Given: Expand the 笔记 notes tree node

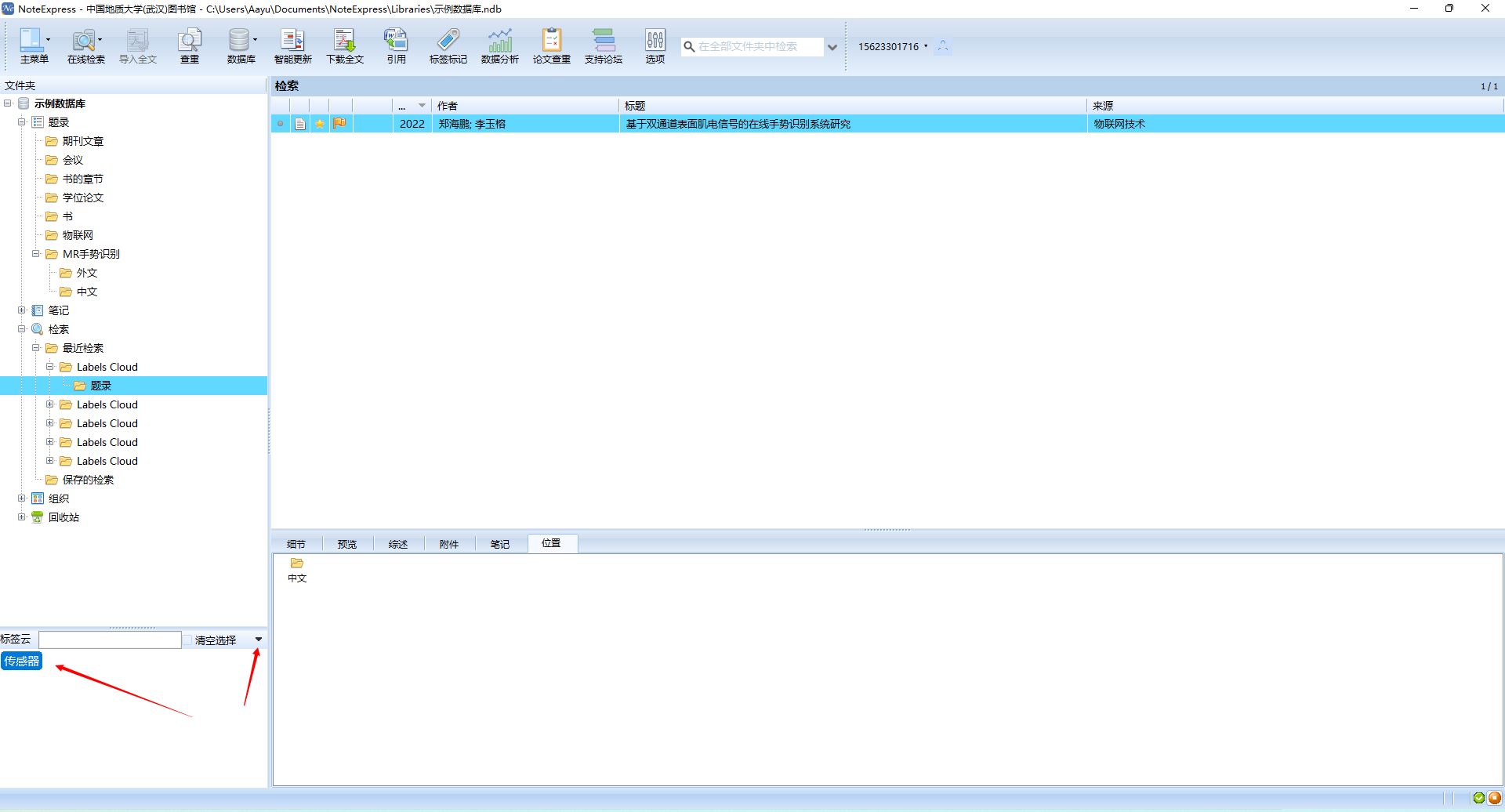Looking at the screenshot, I should [22, 310].
